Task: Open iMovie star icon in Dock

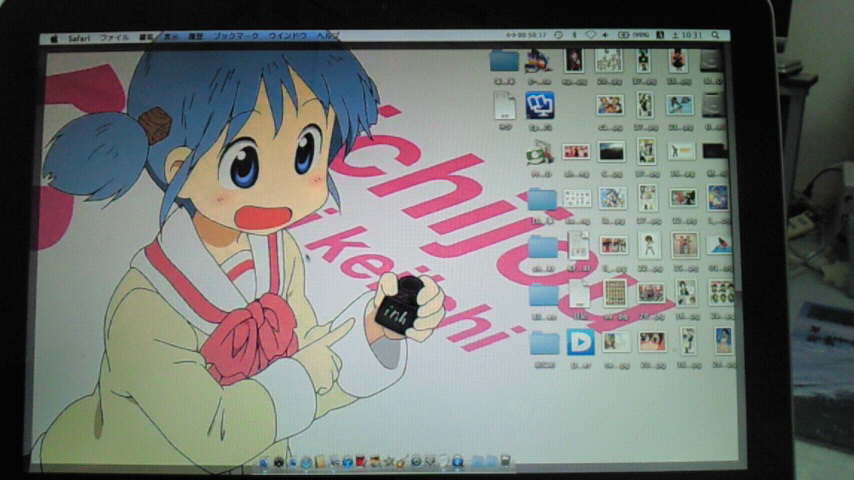Action: 388,462
